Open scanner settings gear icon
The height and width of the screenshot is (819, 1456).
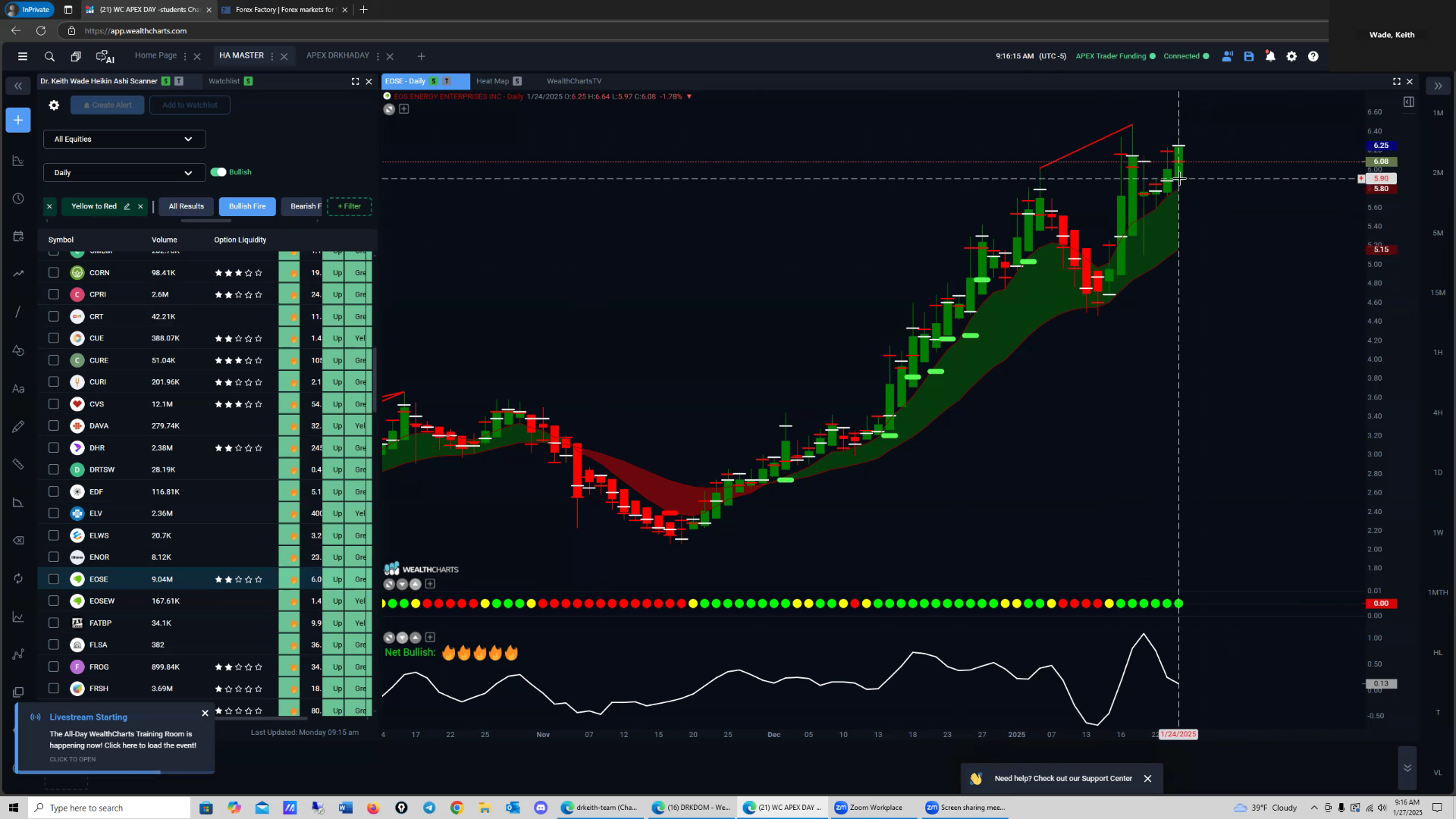[x=54, y=105]
